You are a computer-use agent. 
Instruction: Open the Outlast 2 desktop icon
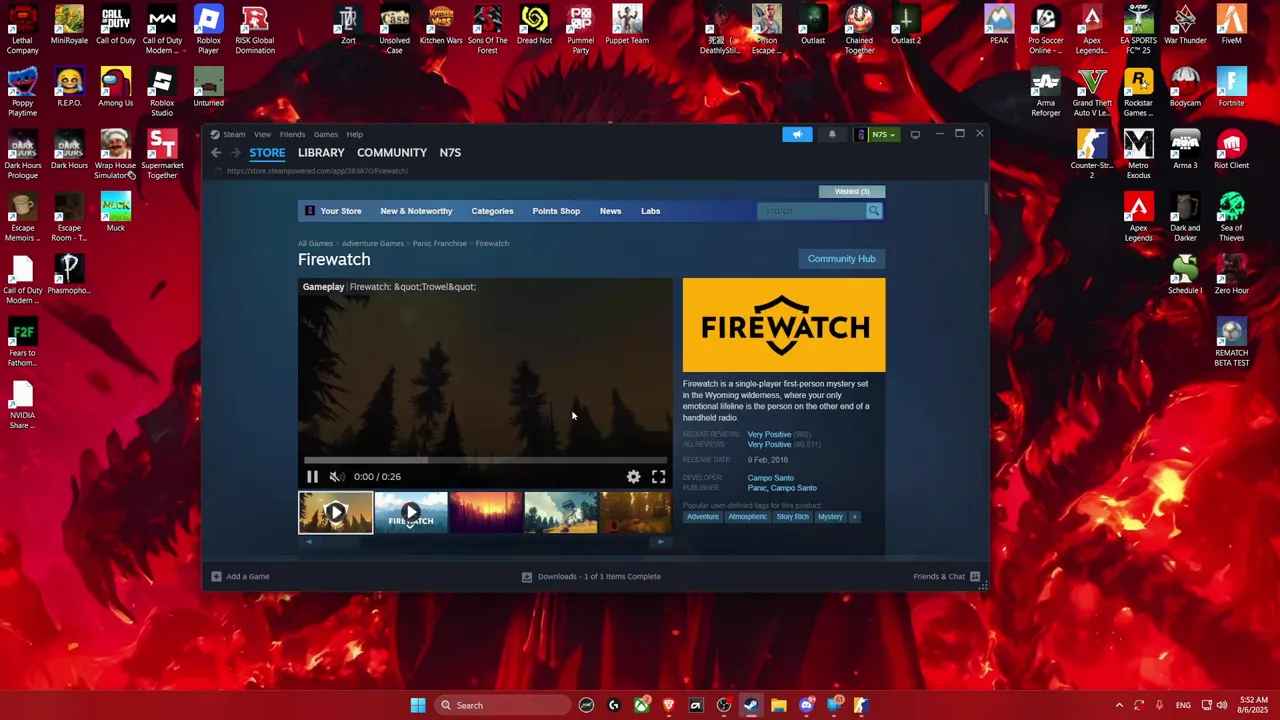[906, 25]
